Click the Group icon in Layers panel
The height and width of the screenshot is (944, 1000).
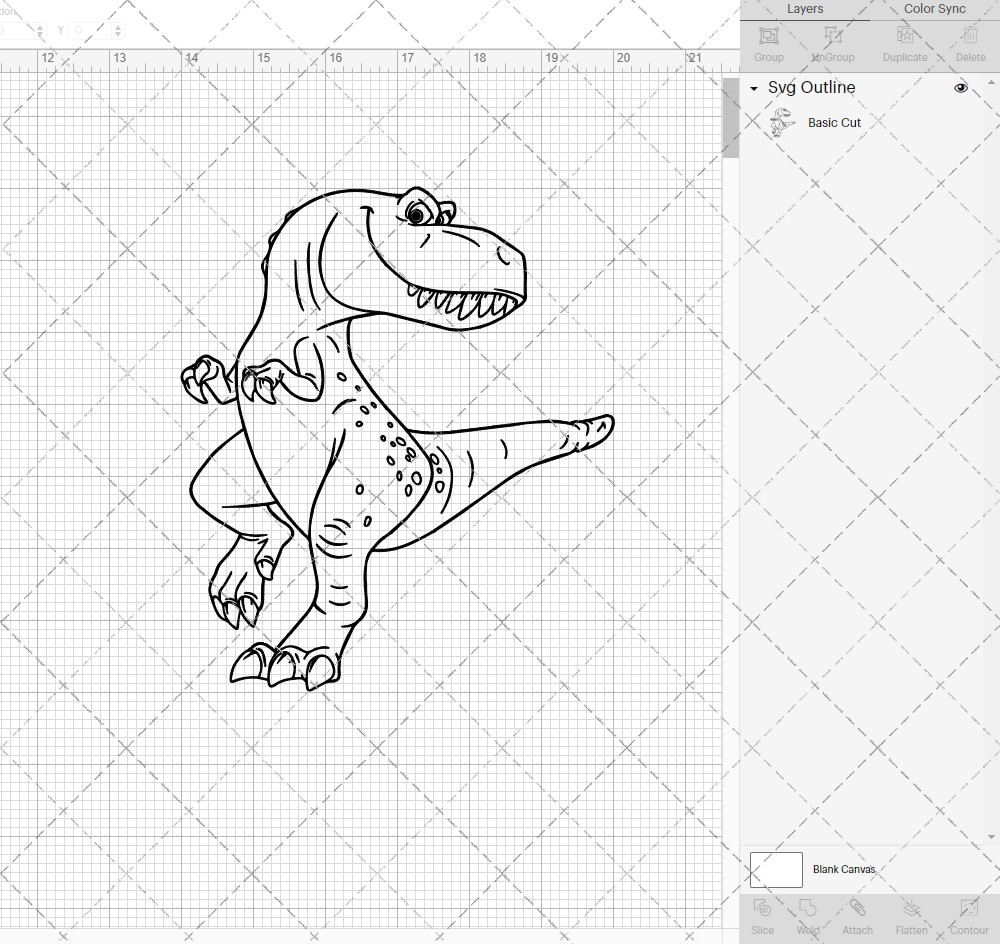[x=768, y=43]
